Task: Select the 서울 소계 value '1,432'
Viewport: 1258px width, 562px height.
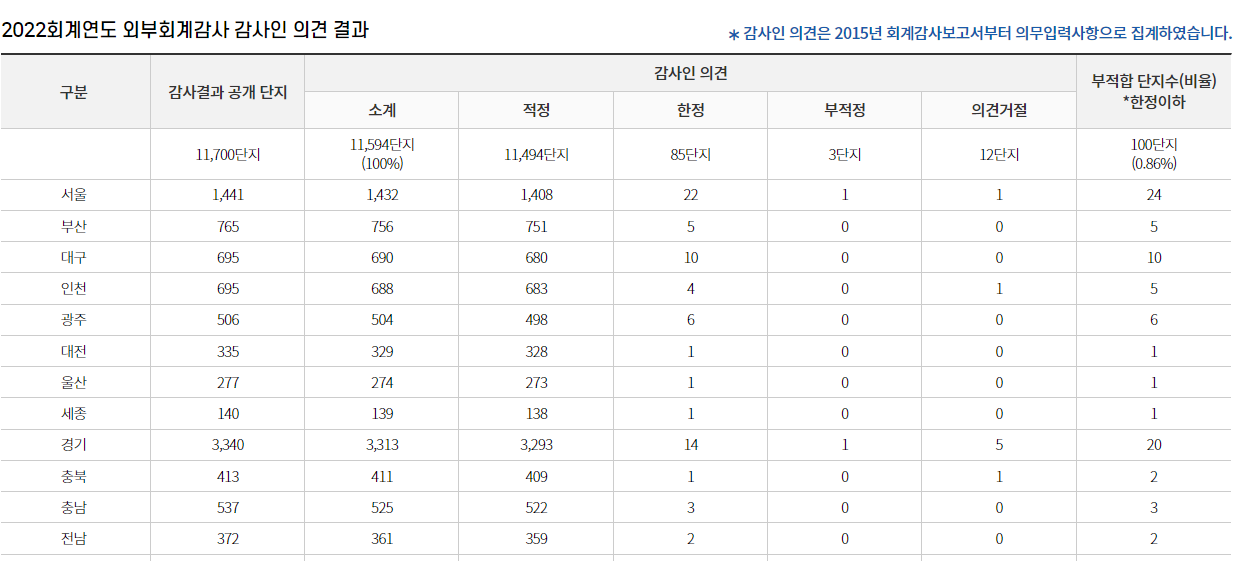Action: [x=382, y=195]
